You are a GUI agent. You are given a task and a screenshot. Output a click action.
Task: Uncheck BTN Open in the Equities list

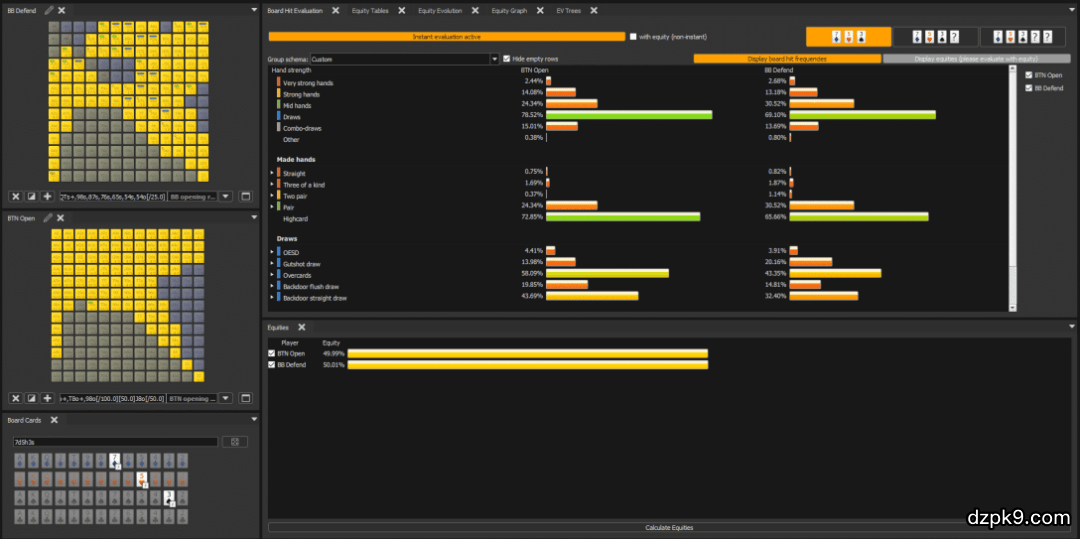click(272, 353)
